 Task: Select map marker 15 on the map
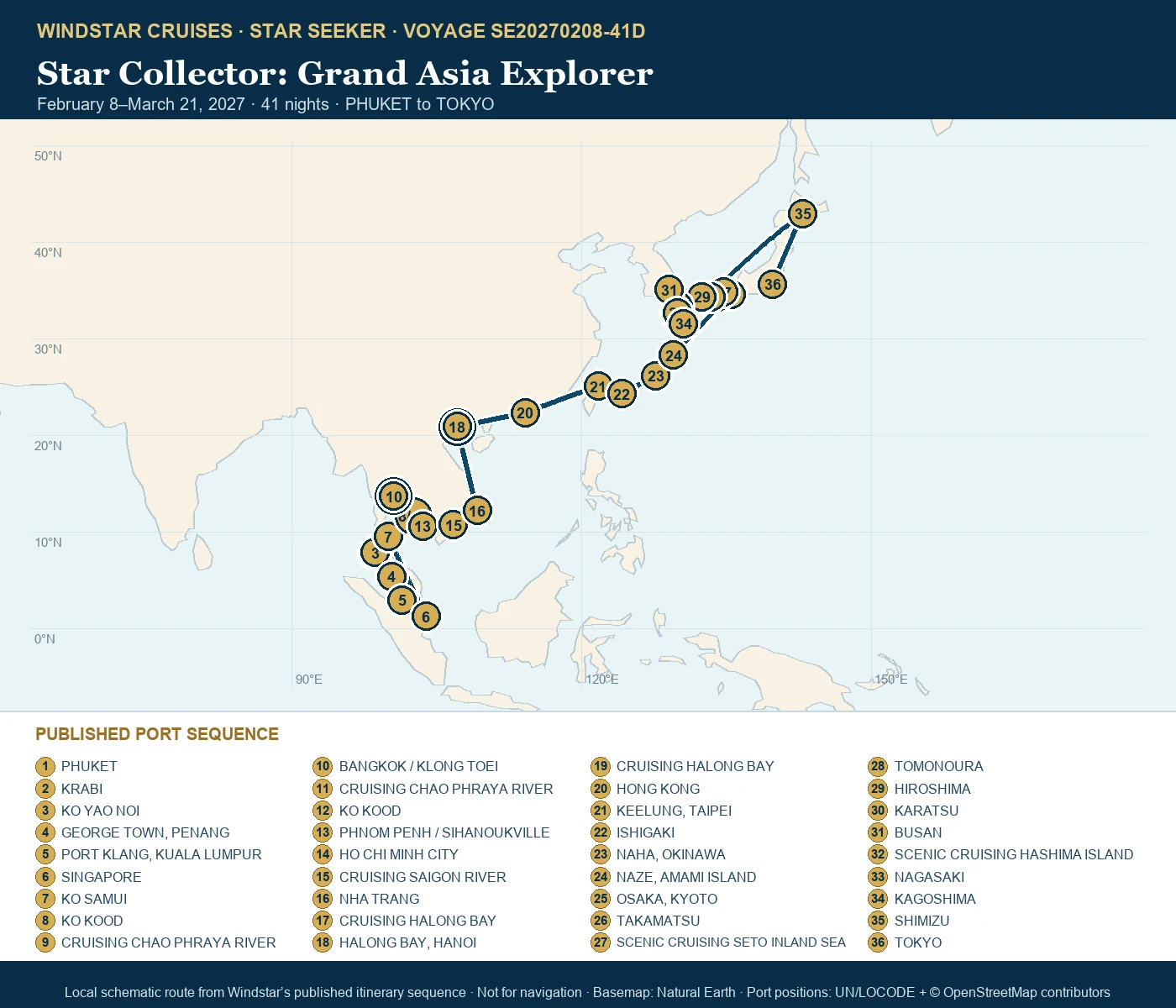(x=454, y=525)
